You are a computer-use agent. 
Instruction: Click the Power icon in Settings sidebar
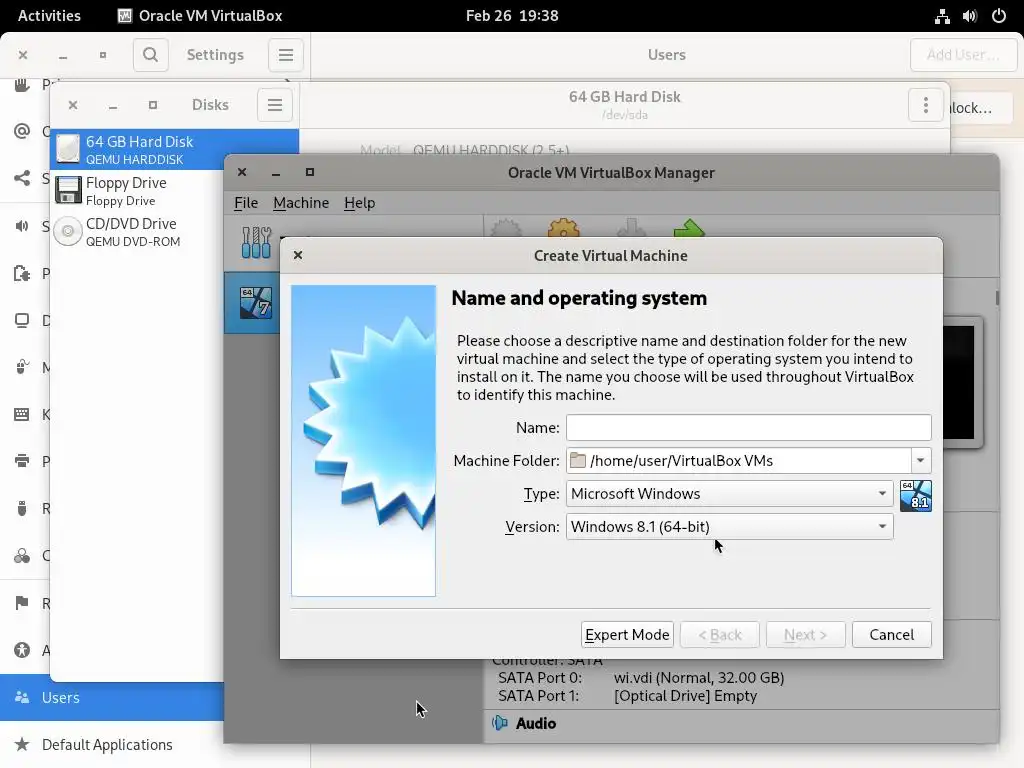tap(22, 273)
